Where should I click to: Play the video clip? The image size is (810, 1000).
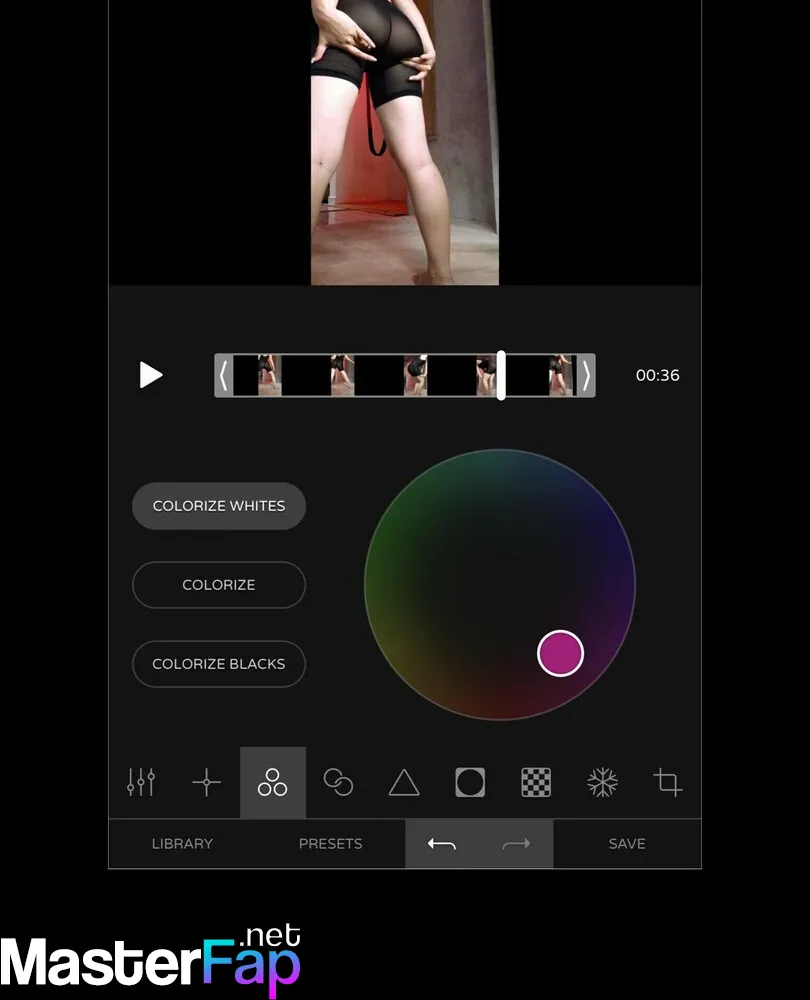[x=151, y=375]
